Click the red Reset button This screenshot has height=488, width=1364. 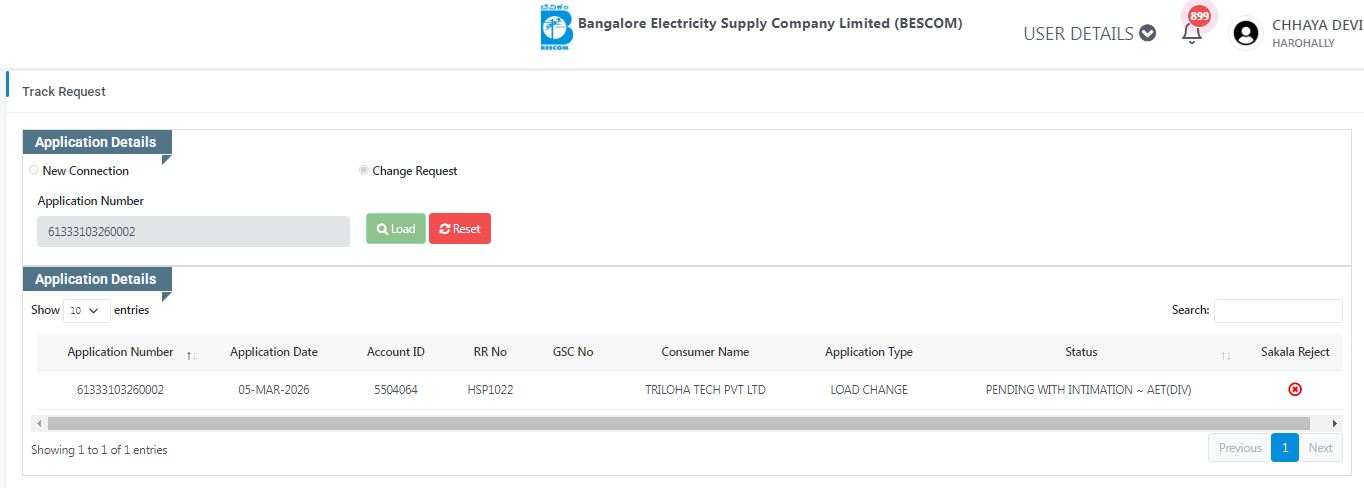[x=460, y=229]
